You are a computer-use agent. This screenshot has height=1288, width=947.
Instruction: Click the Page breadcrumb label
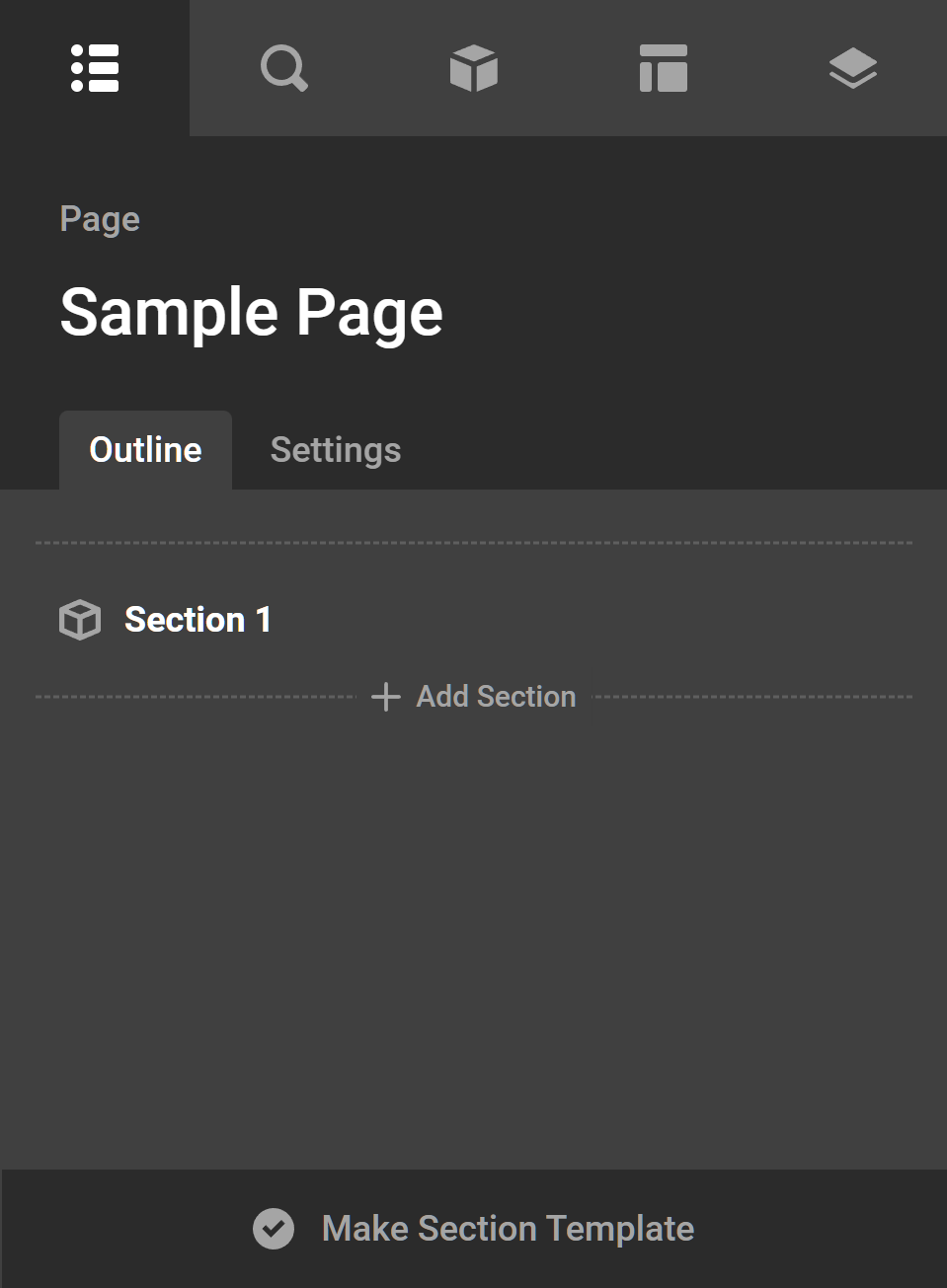tap(100, 219)
